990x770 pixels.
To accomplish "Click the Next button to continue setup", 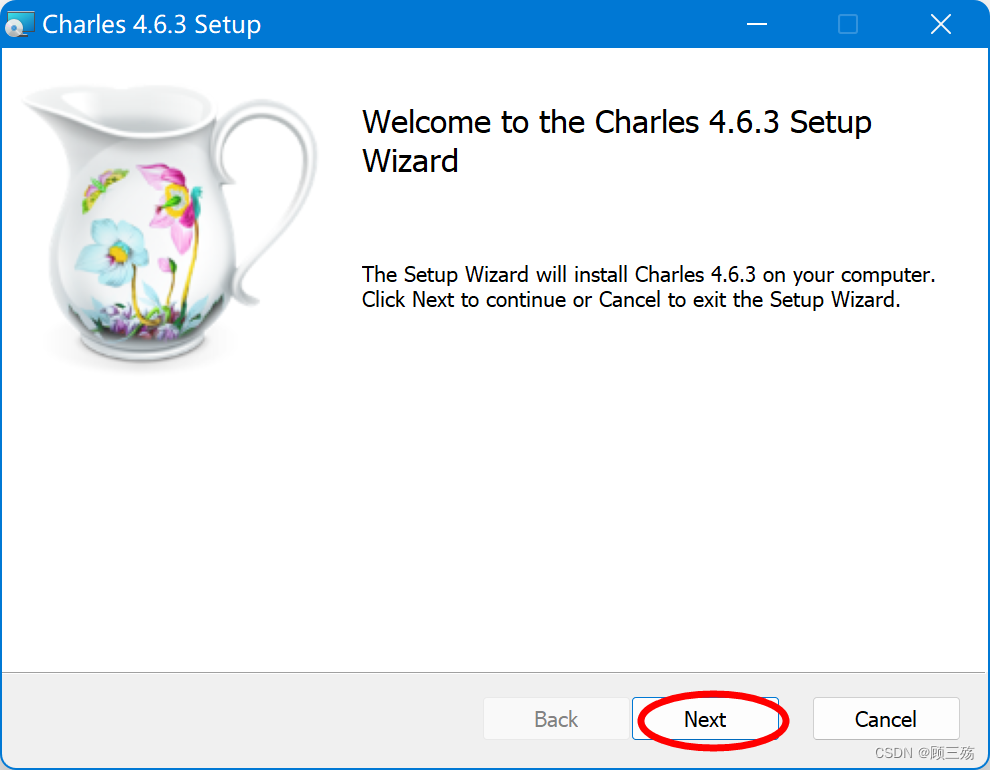I will 705,719.
